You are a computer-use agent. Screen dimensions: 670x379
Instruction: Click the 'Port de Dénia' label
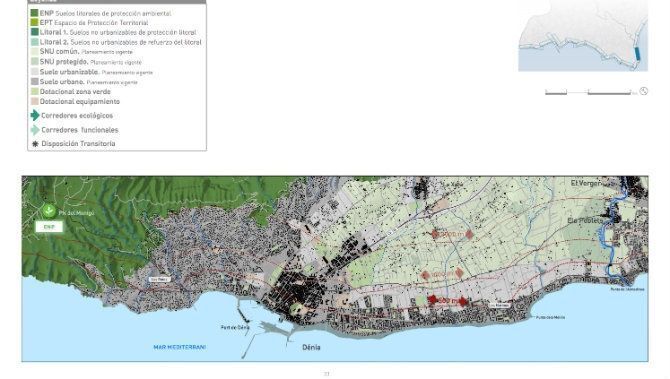pyautogui.click(x=235, y=327)
